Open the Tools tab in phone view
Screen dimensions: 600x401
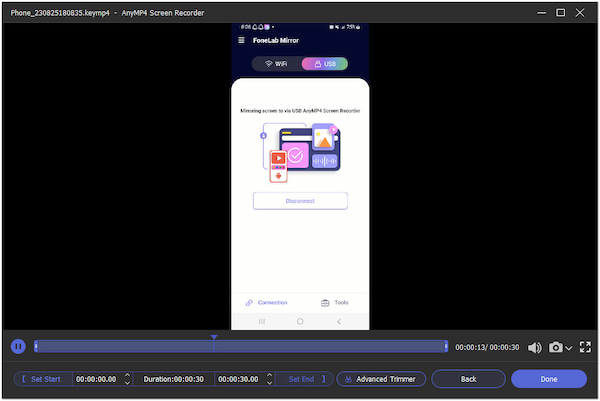pos(335,302)
